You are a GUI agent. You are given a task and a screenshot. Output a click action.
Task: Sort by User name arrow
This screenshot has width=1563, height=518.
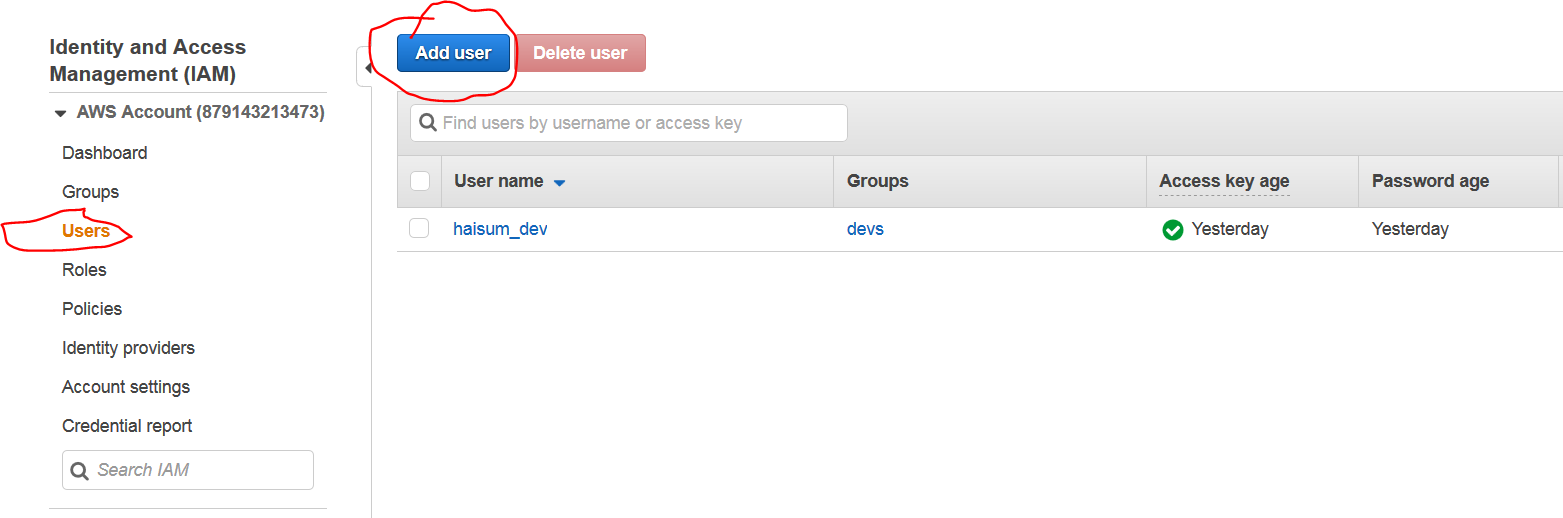coord(560,183)
